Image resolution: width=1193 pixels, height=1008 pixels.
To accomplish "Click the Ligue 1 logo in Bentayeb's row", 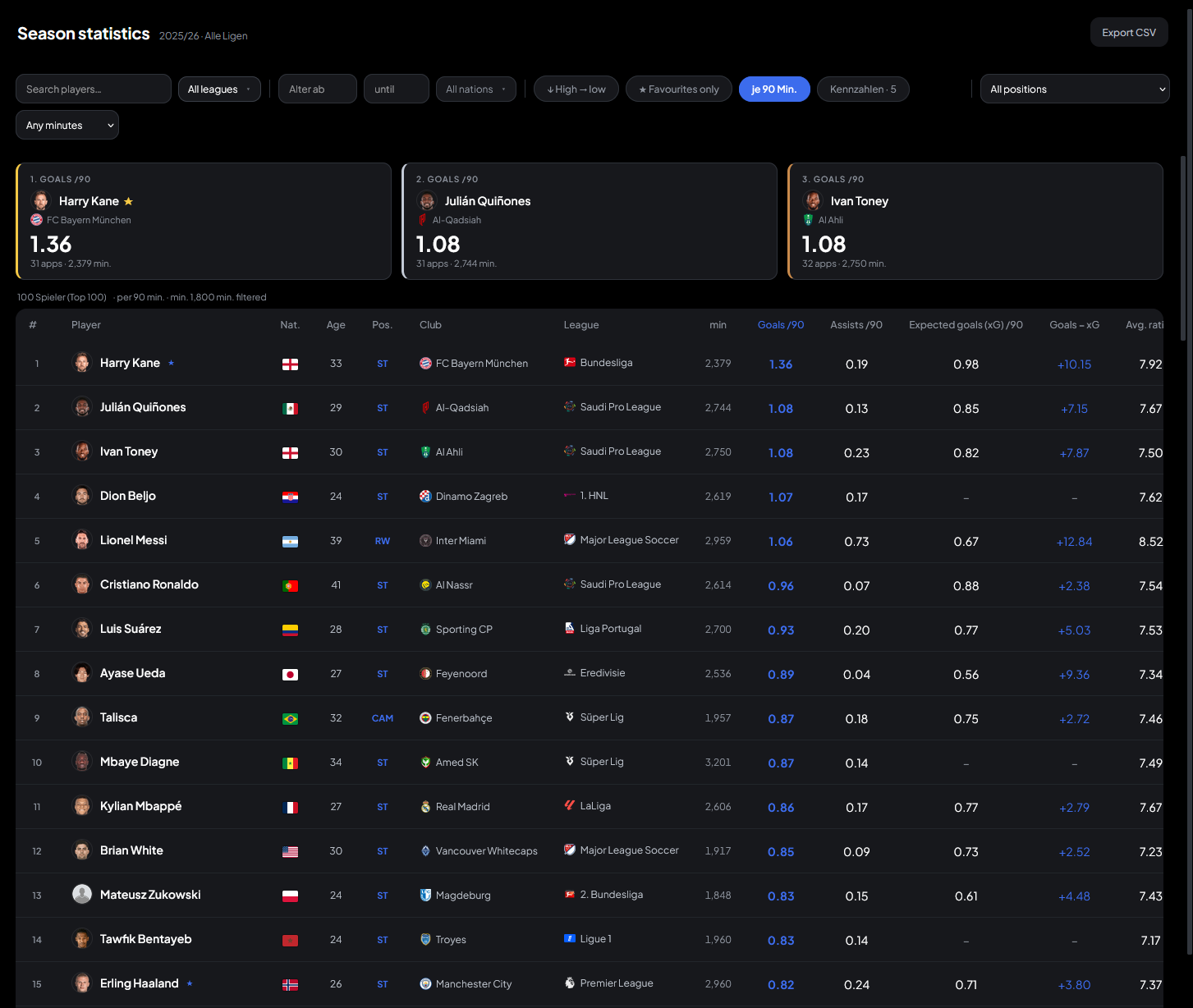I will point(570,938).
